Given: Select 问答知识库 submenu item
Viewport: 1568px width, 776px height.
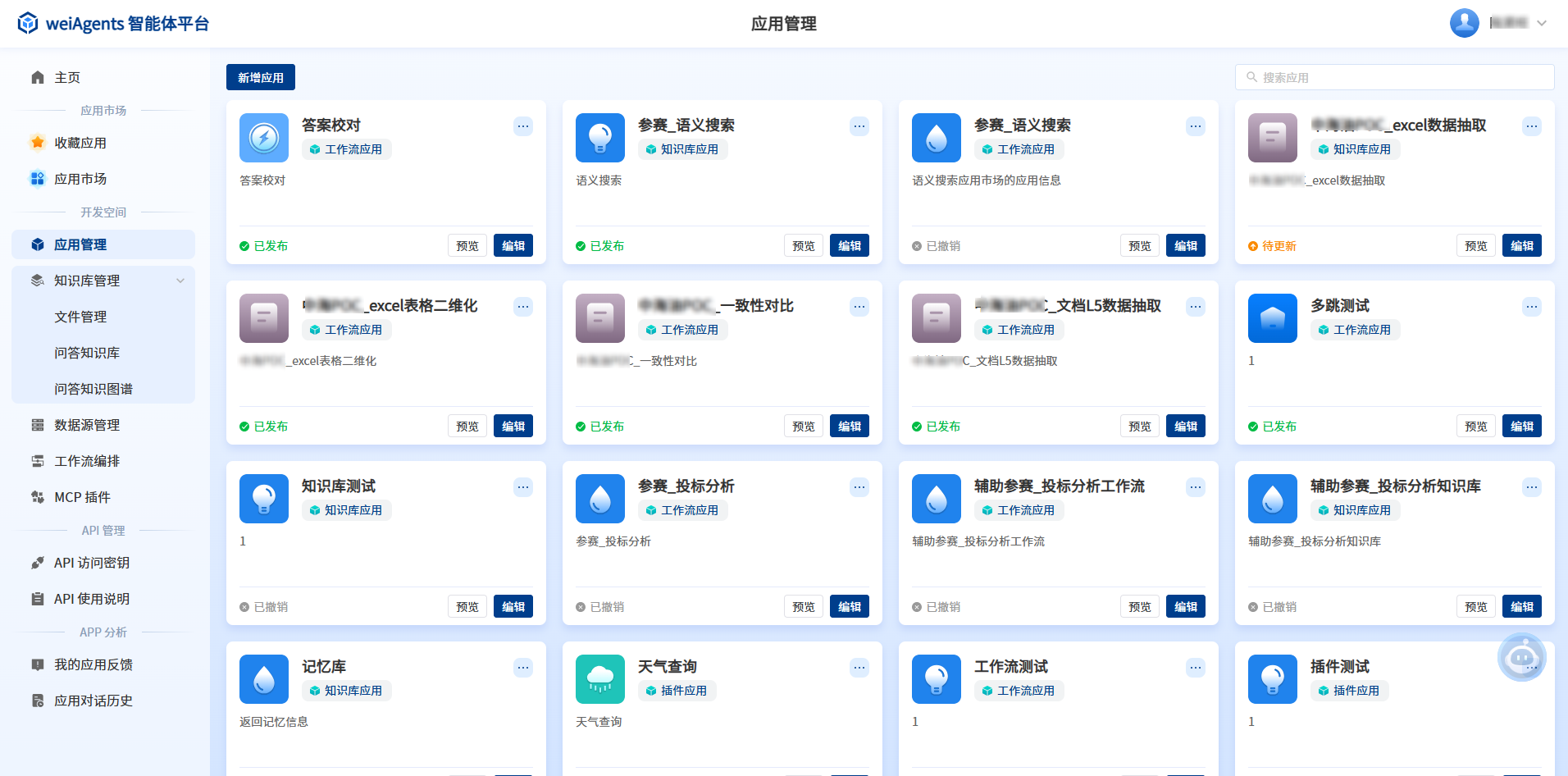Looking at the screenshot, I should pos(87,353).
